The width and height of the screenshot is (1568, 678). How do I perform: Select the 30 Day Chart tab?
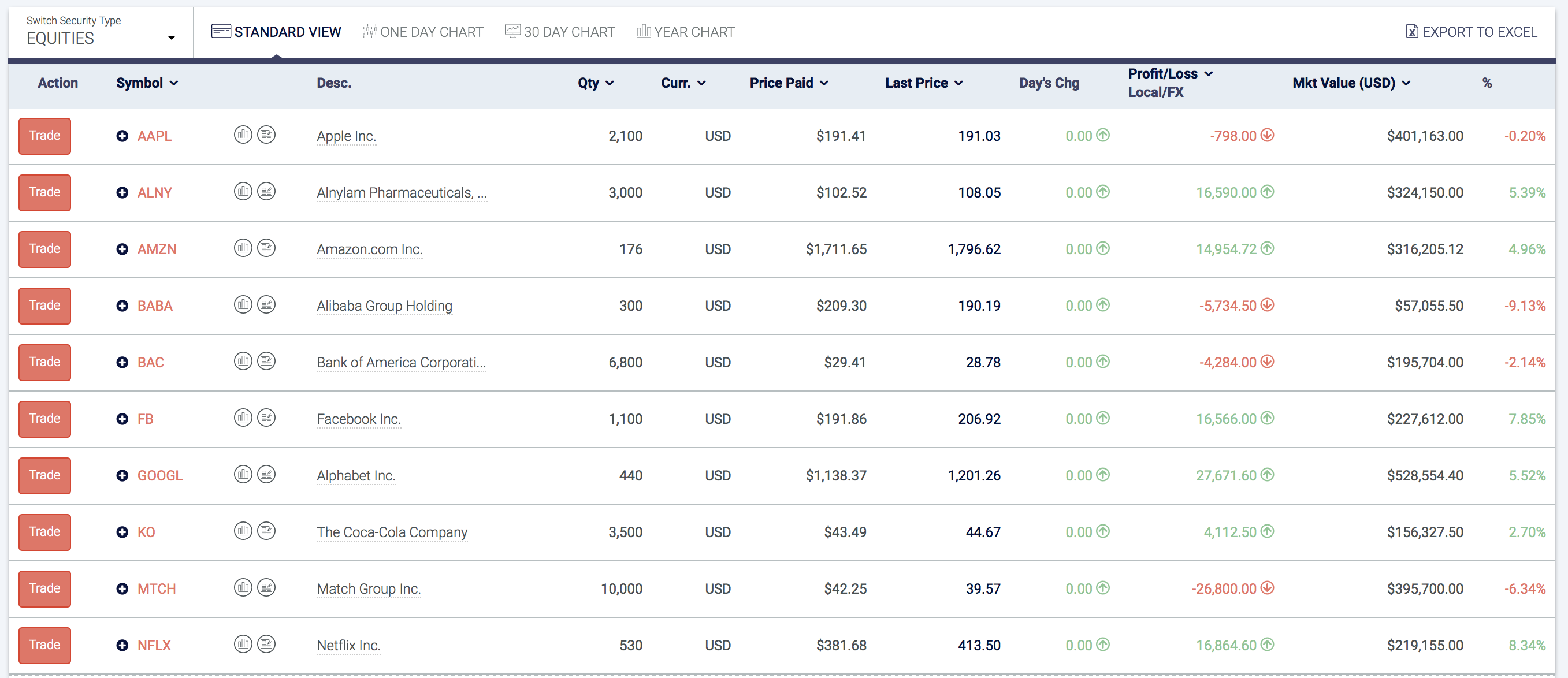(x=559, y=32)
